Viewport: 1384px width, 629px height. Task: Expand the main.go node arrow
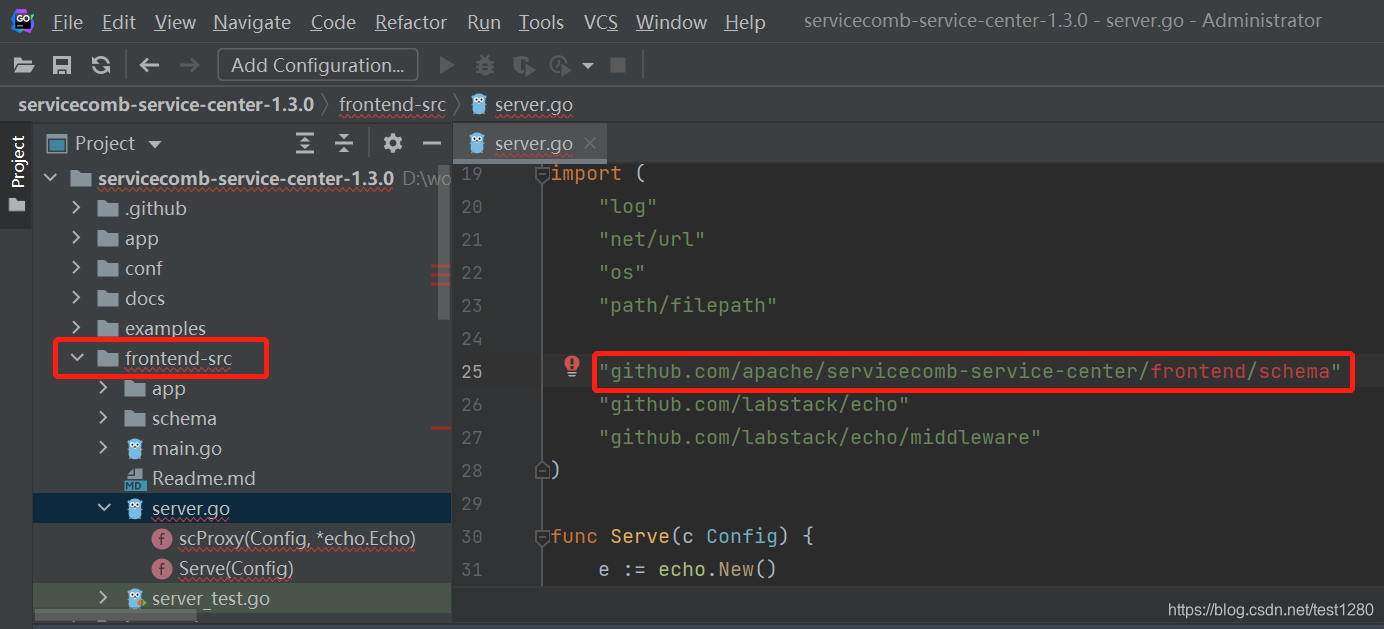click(x=104, y=448)
